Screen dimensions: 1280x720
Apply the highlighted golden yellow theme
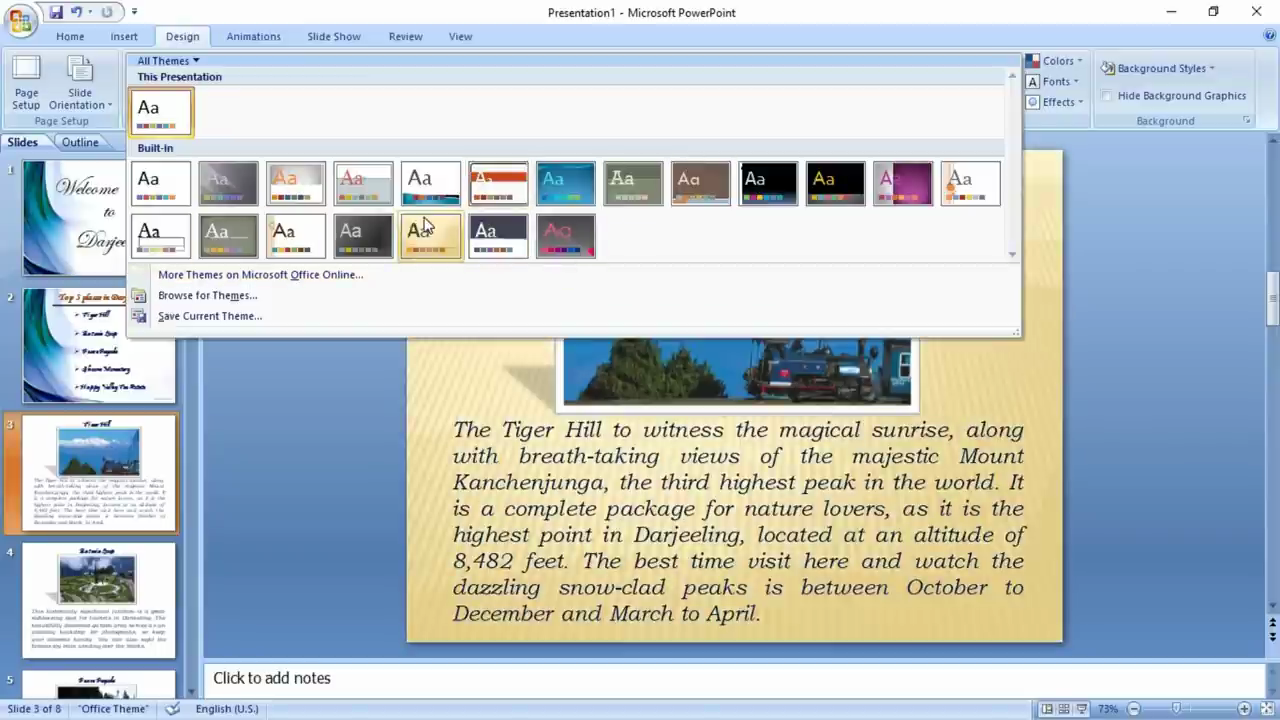[431, 236]
